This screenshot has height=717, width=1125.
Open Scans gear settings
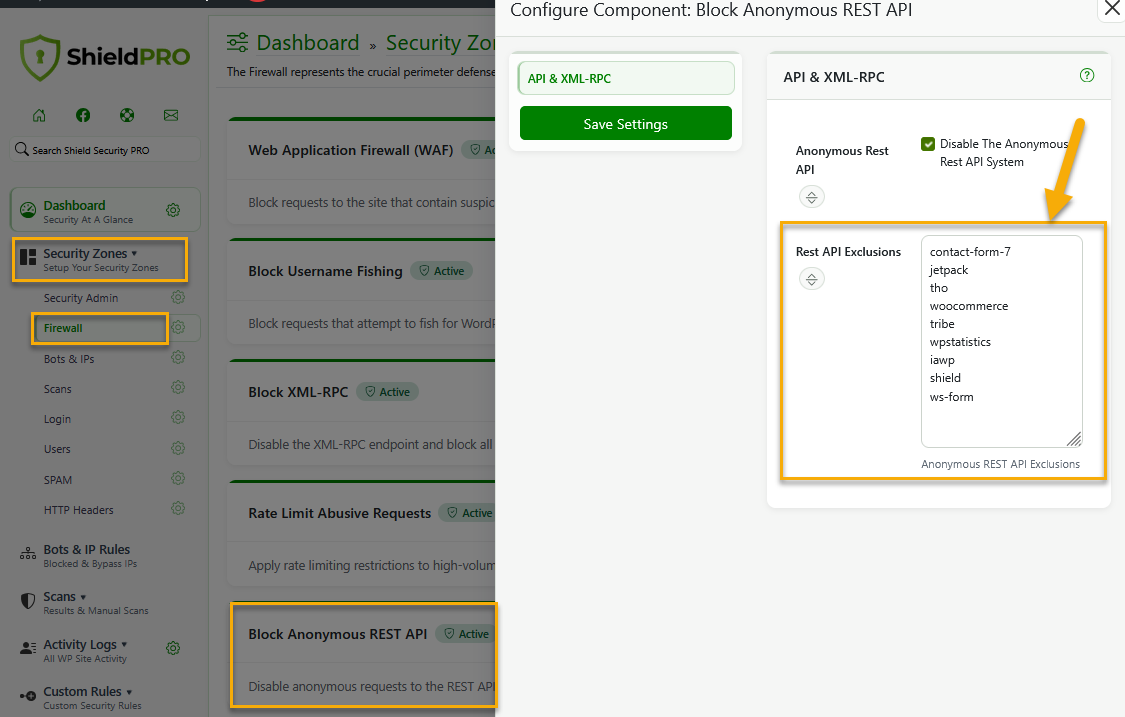pos(178,388)
